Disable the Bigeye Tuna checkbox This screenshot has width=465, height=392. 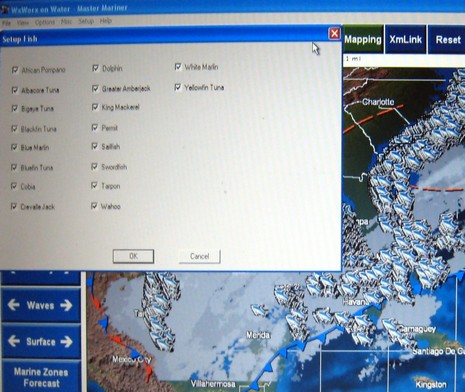[x=14, y=108]
